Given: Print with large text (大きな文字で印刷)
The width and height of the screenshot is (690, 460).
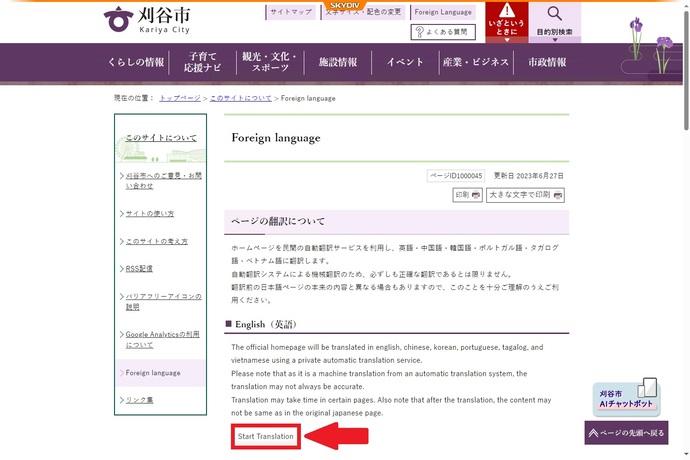Looking at the screenshot, I should coord(525,195).
